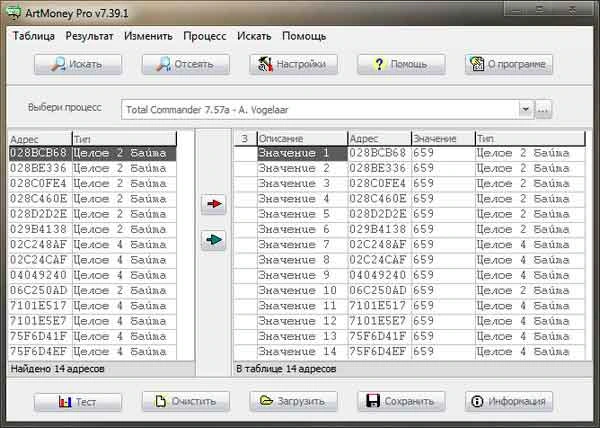Click the Значение column header
600x428 pixels.
pyautogui.click(x=443, y=138)
